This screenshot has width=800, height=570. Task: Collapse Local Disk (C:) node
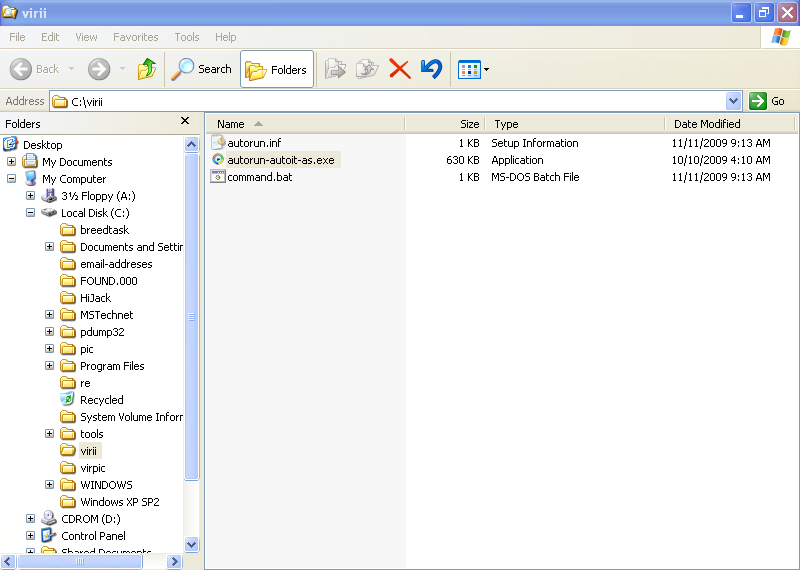click(31, 212)
